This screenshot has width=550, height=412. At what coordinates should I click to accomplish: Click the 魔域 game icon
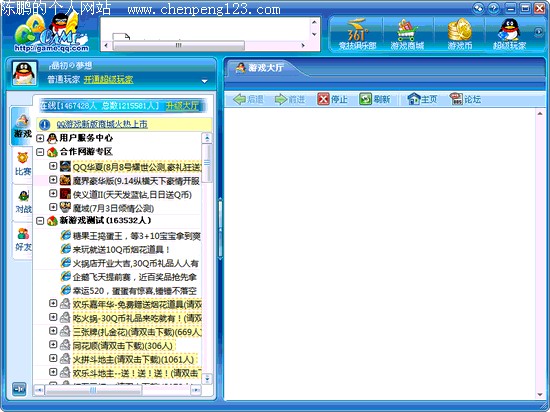65,207
